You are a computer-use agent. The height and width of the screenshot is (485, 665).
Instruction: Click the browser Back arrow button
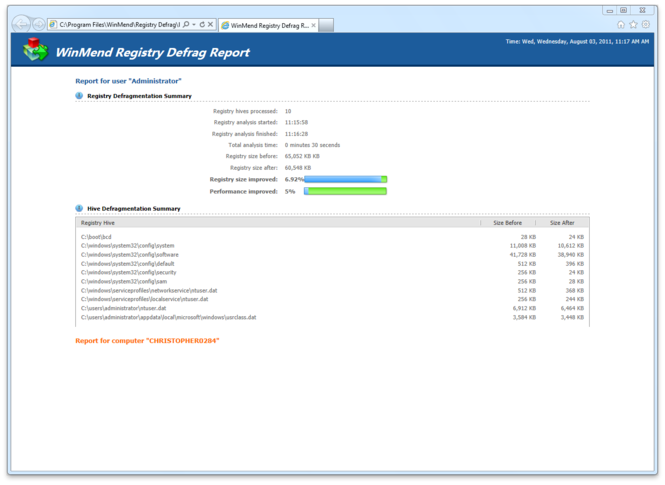pos(20,23)
